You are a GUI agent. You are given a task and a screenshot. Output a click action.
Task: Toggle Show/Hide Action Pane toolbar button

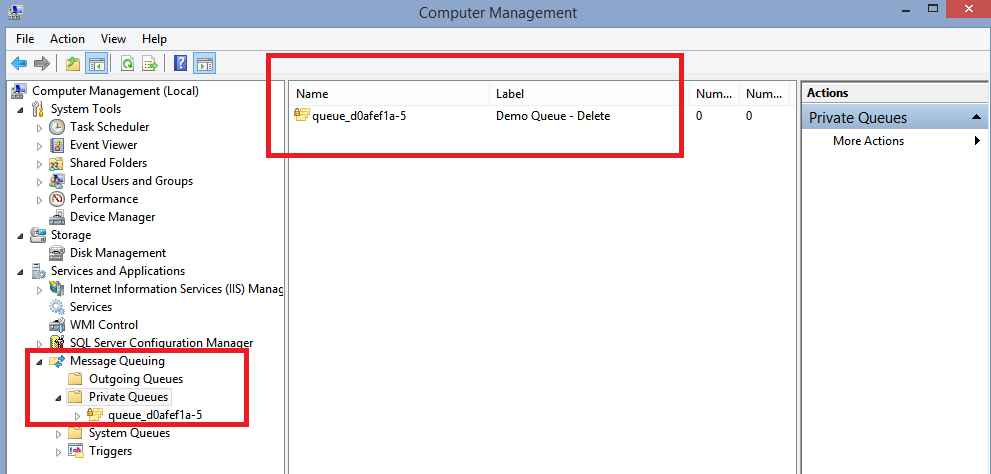coord(204,64)
